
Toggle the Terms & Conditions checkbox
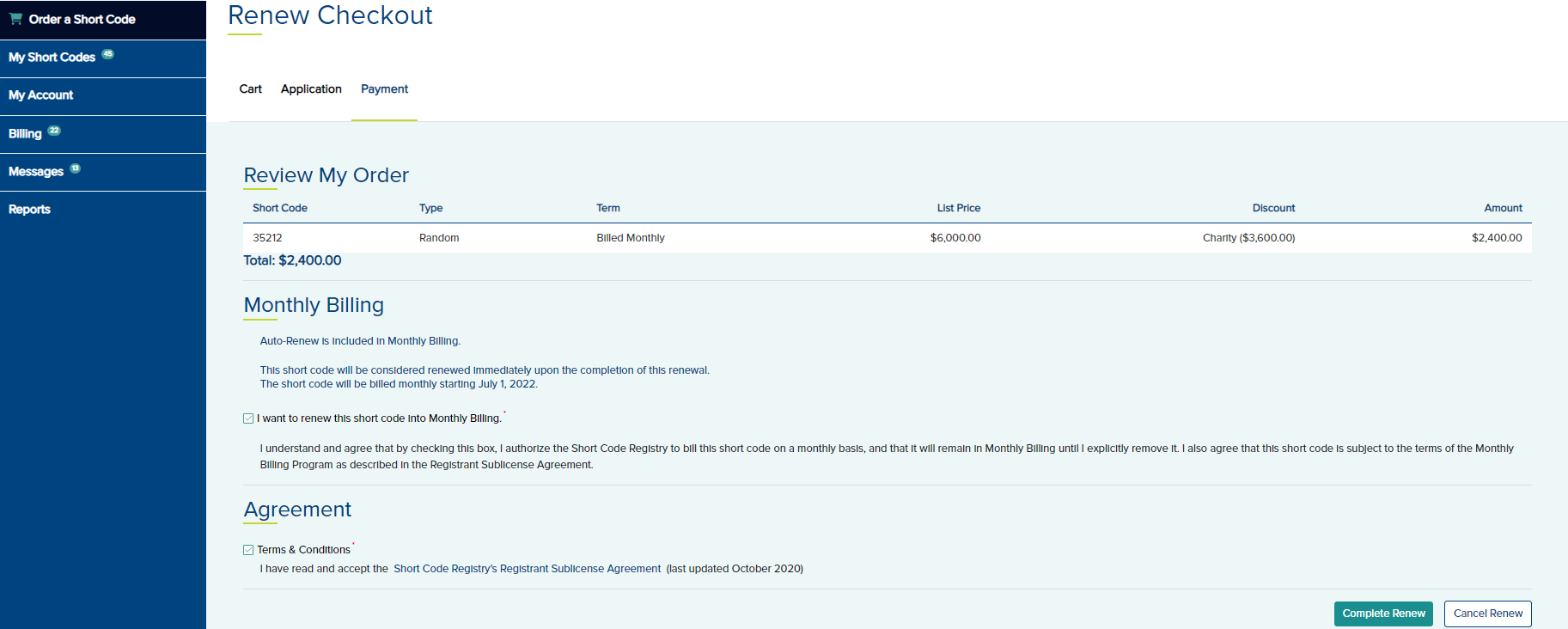click(248, 550)
